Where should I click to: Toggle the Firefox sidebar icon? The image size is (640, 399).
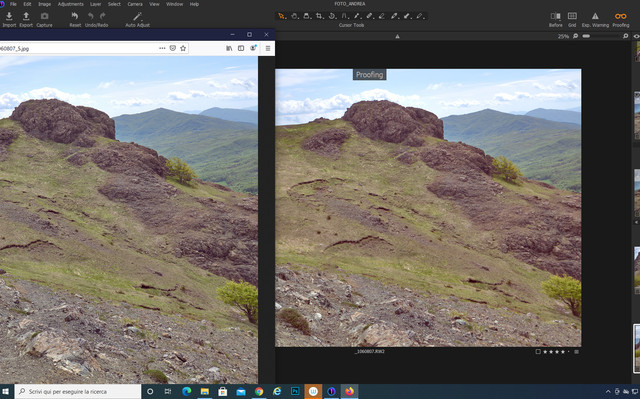coord(241,48)
